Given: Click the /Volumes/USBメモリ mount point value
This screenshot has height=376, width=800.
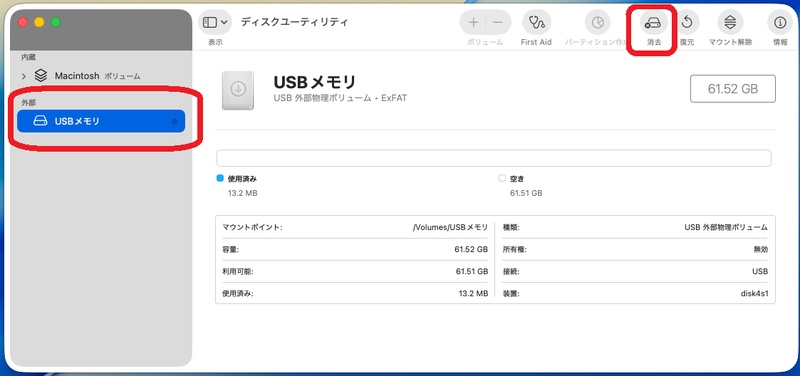Looking at the screenshot, I should pos(450,228).
